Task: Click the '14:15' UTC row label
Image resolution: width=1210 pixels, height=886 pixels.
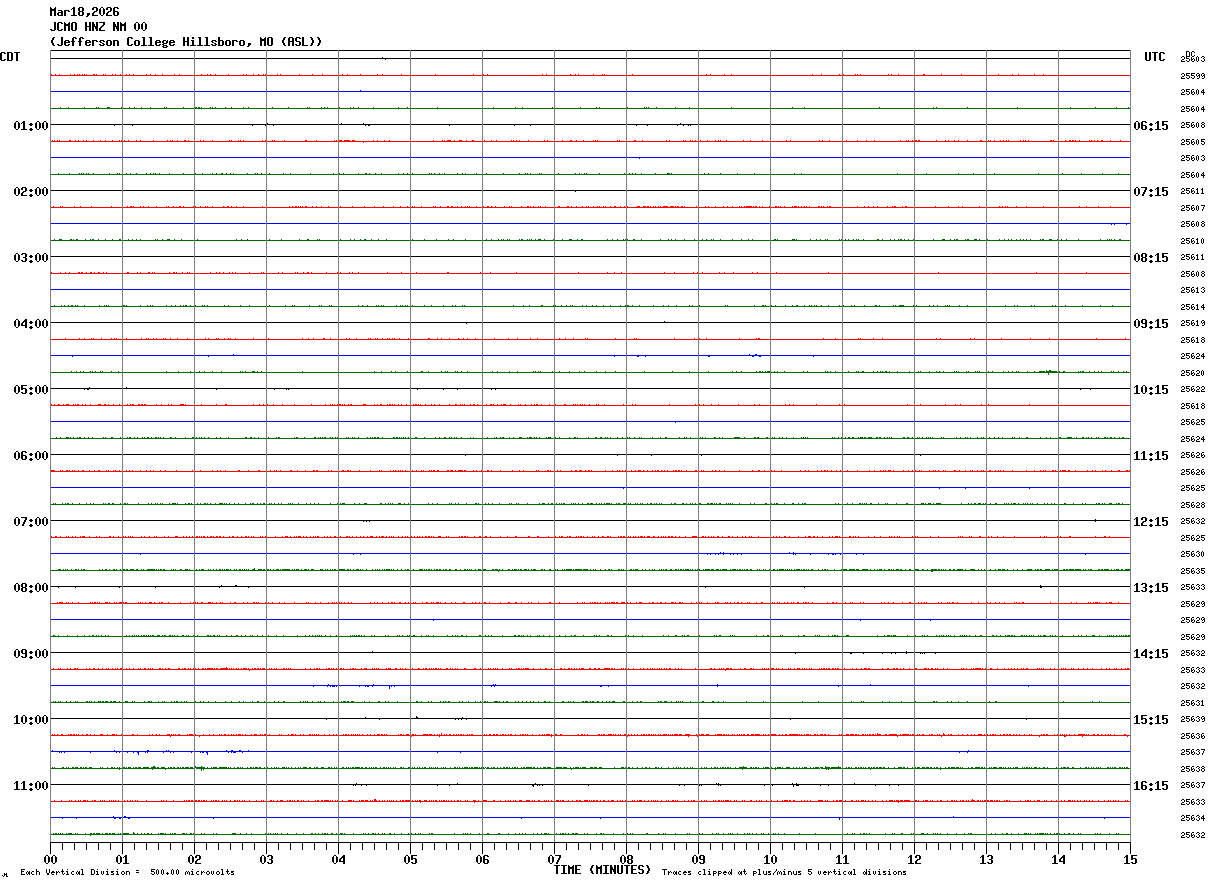Action: coord(1150,654)
